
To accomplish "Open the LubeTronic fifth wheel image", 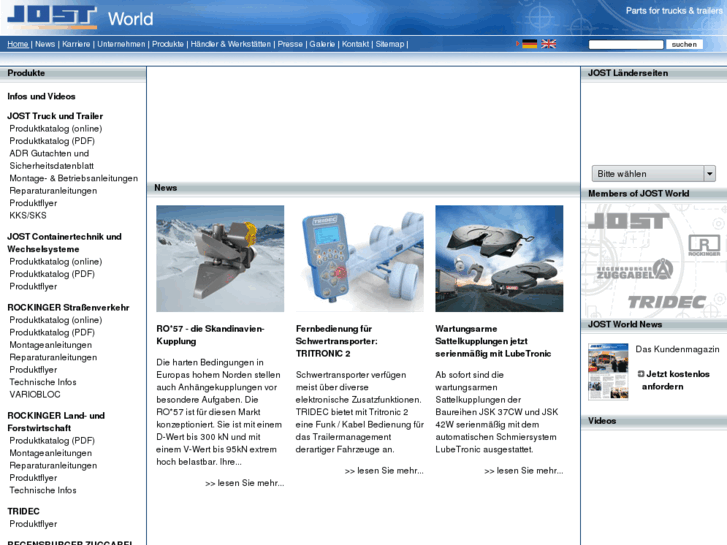I will tap(499, 259).
